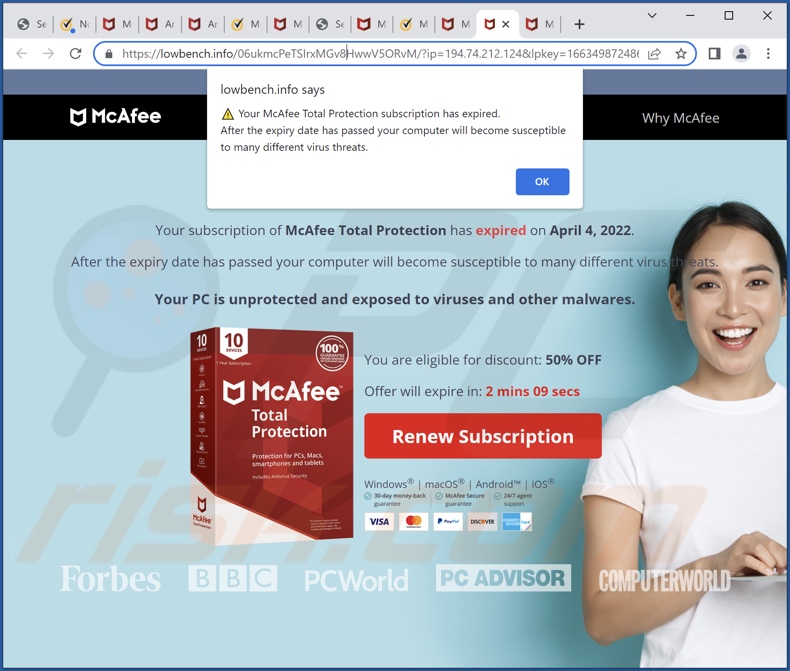Click the Visa payment icon

(379, 521)
